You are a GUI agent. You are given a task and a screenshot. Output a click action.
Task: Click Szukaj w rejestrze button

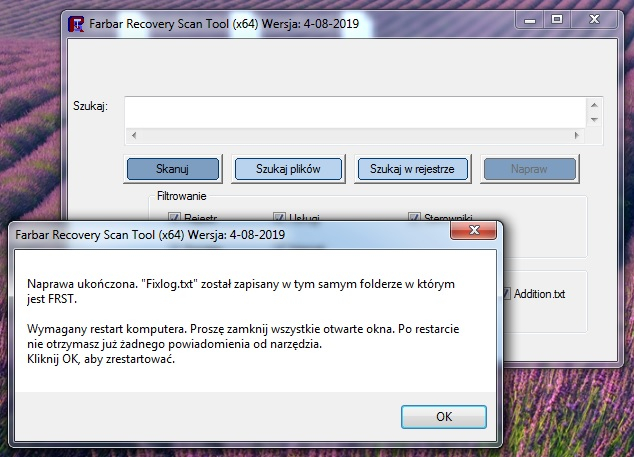click(x=412, y=169)
